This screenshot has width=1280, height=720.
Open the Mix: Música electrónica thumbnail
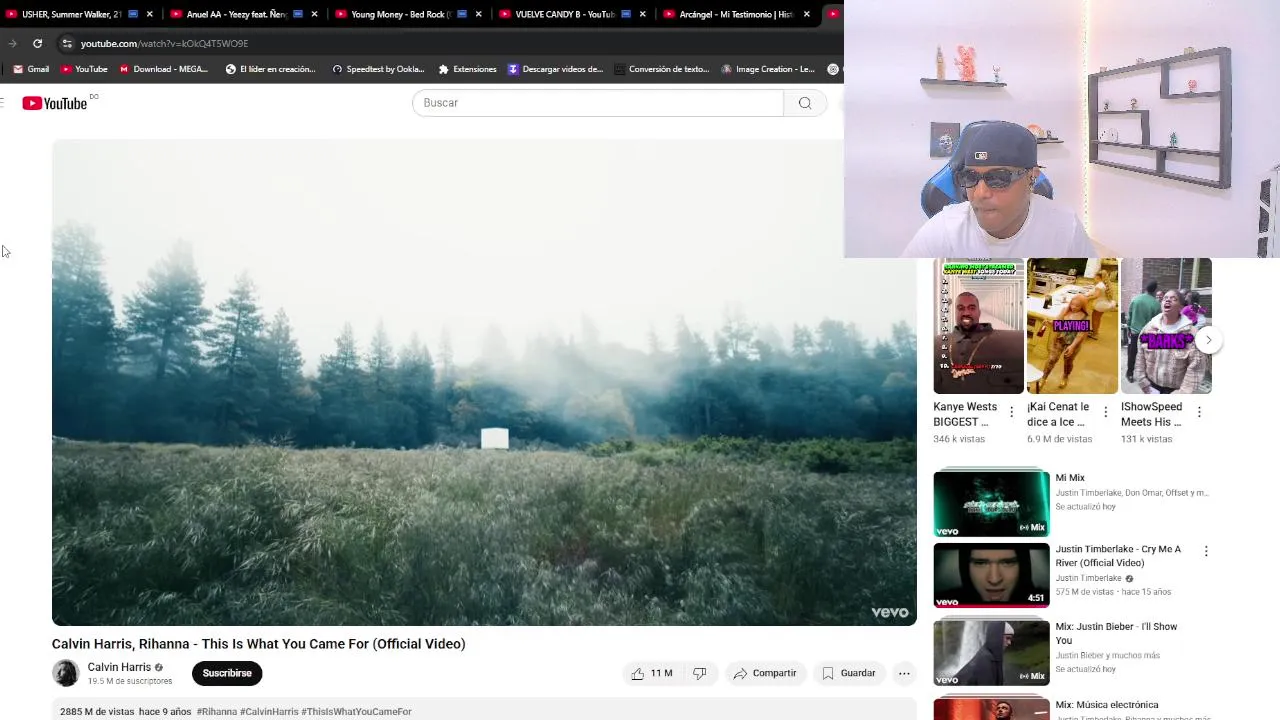pos(991,708)
